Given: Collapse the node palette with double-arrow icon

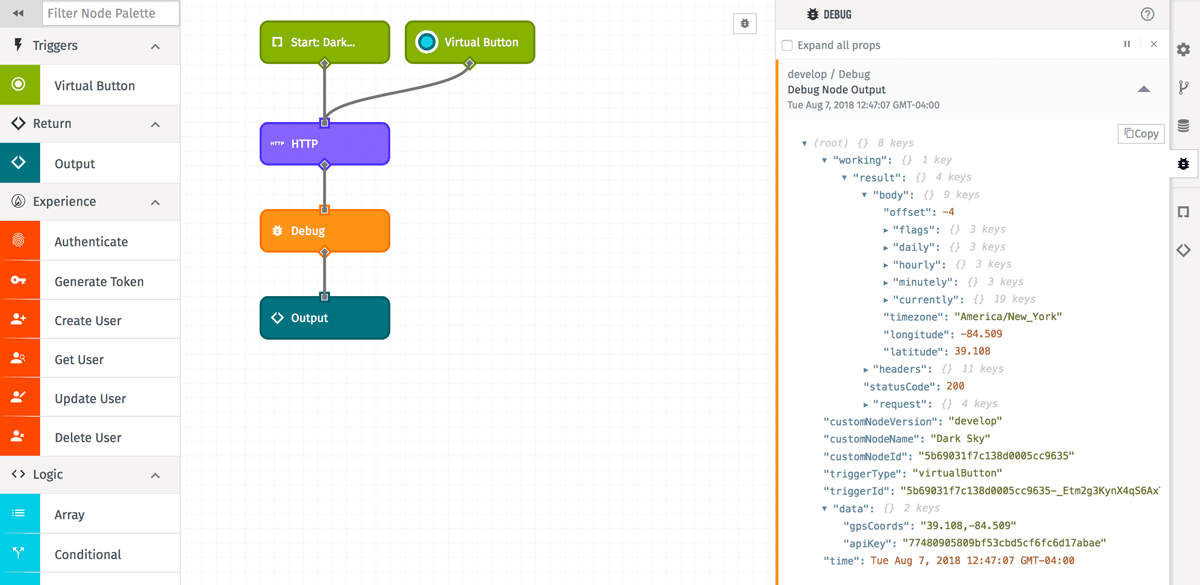Looking at the screenshot, I should point(18,14).
